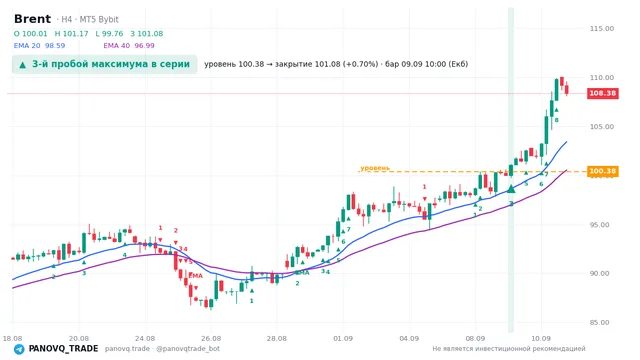This screenshot has height=360, width=640.
Task: Click the orange уровень level label
Action: tap(375, 168)
